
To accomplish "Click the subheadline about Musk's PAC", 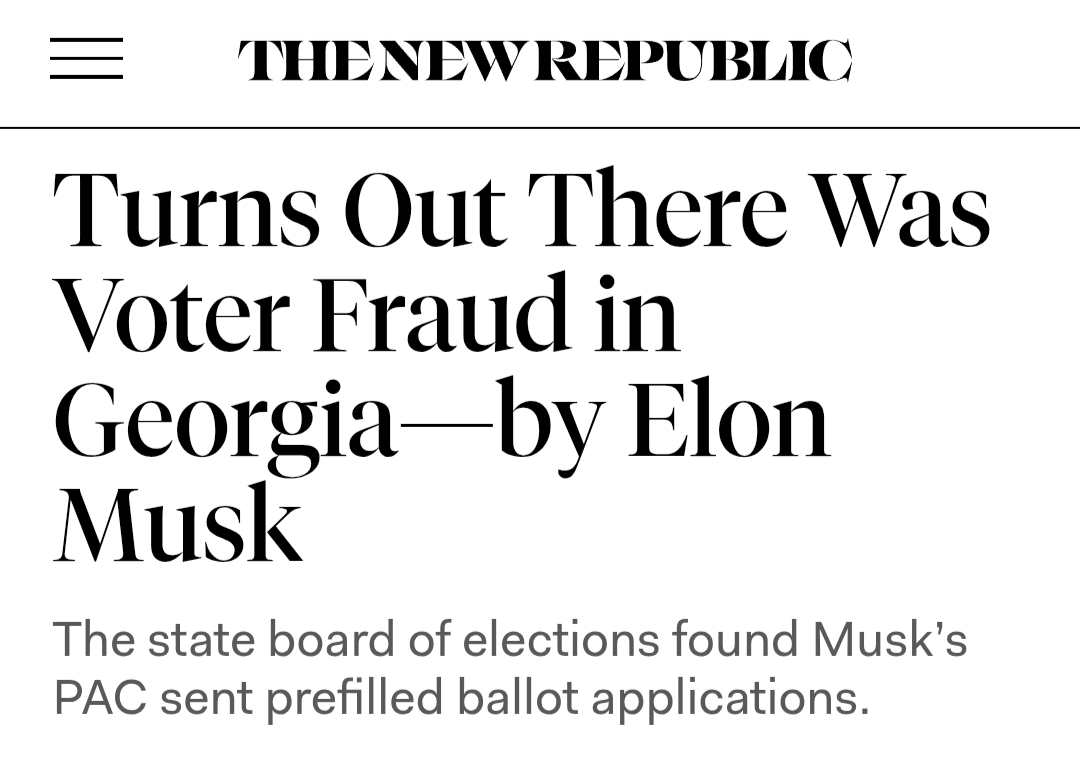I will [x=510, y=668].
